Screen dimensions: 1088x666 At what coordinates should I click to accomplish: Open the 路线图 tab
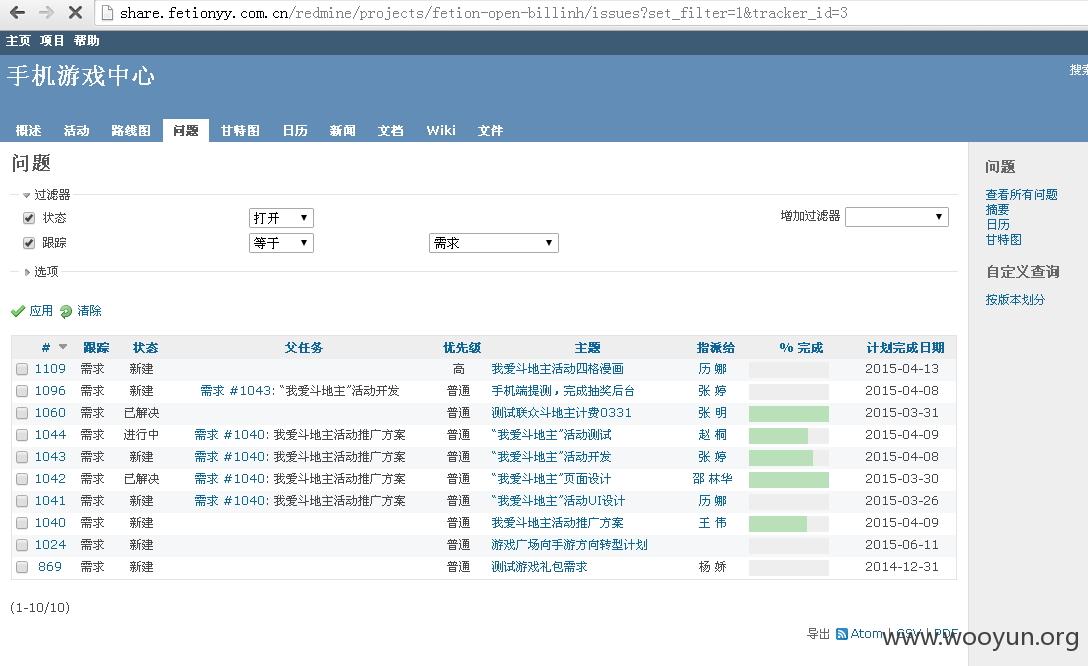click(130, 130)
